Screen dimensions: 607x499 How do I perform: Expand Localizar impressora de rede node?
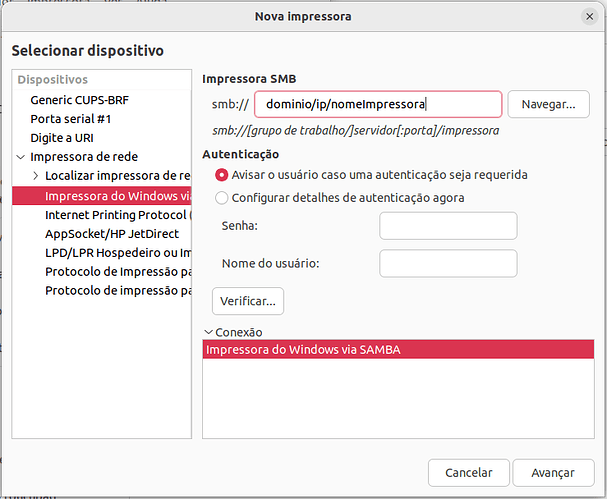[36, 176]
